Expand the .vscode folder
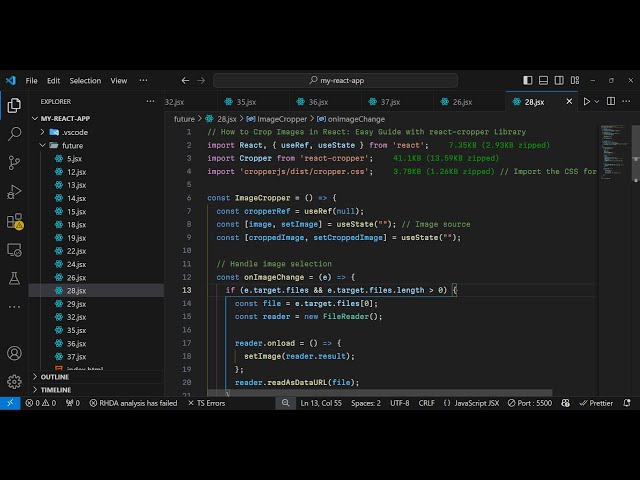This screenshot has width=640, height=480. 73,132
